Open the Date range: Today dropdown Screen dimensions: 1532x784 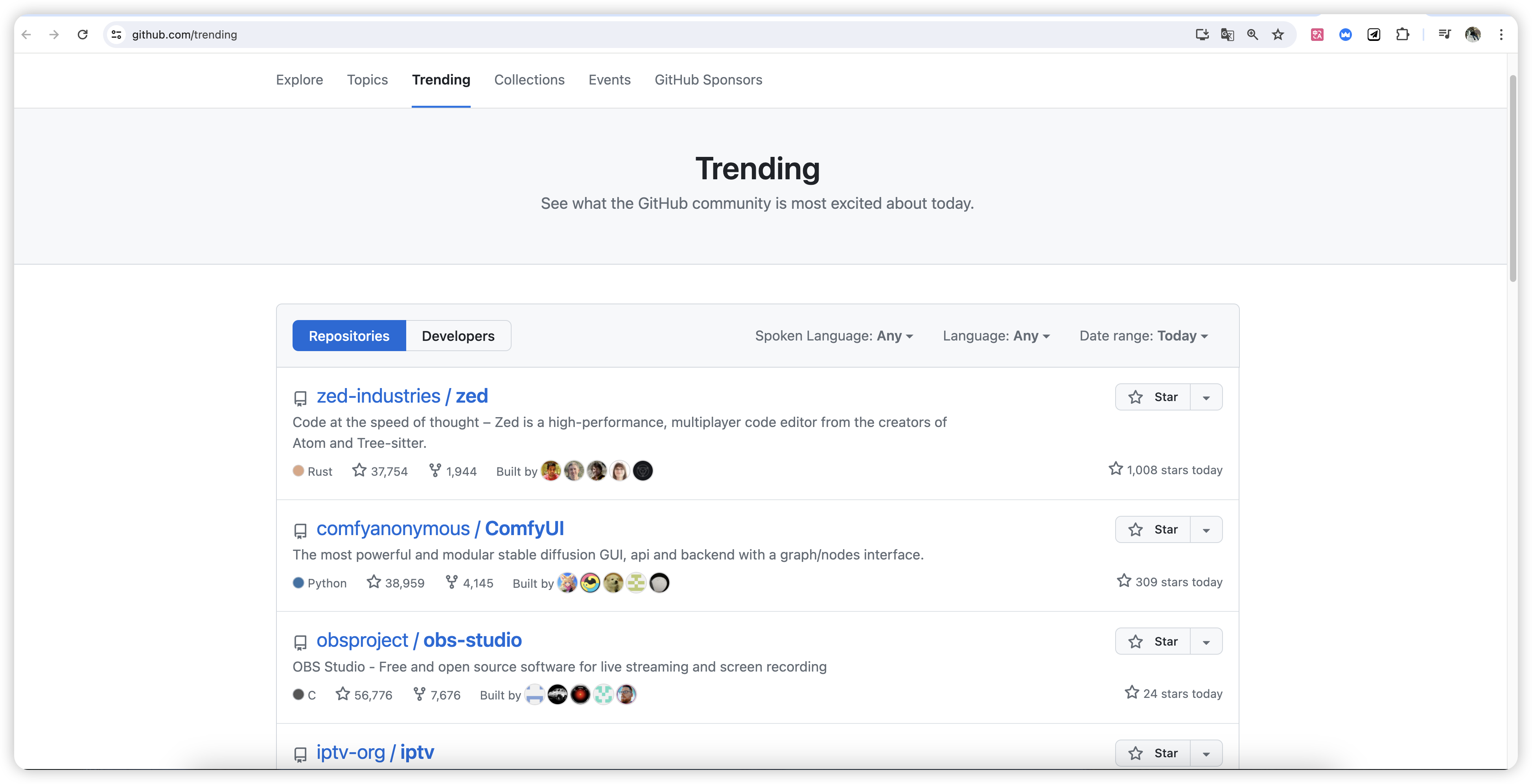pyautogui.click(x=1143, y=335)
